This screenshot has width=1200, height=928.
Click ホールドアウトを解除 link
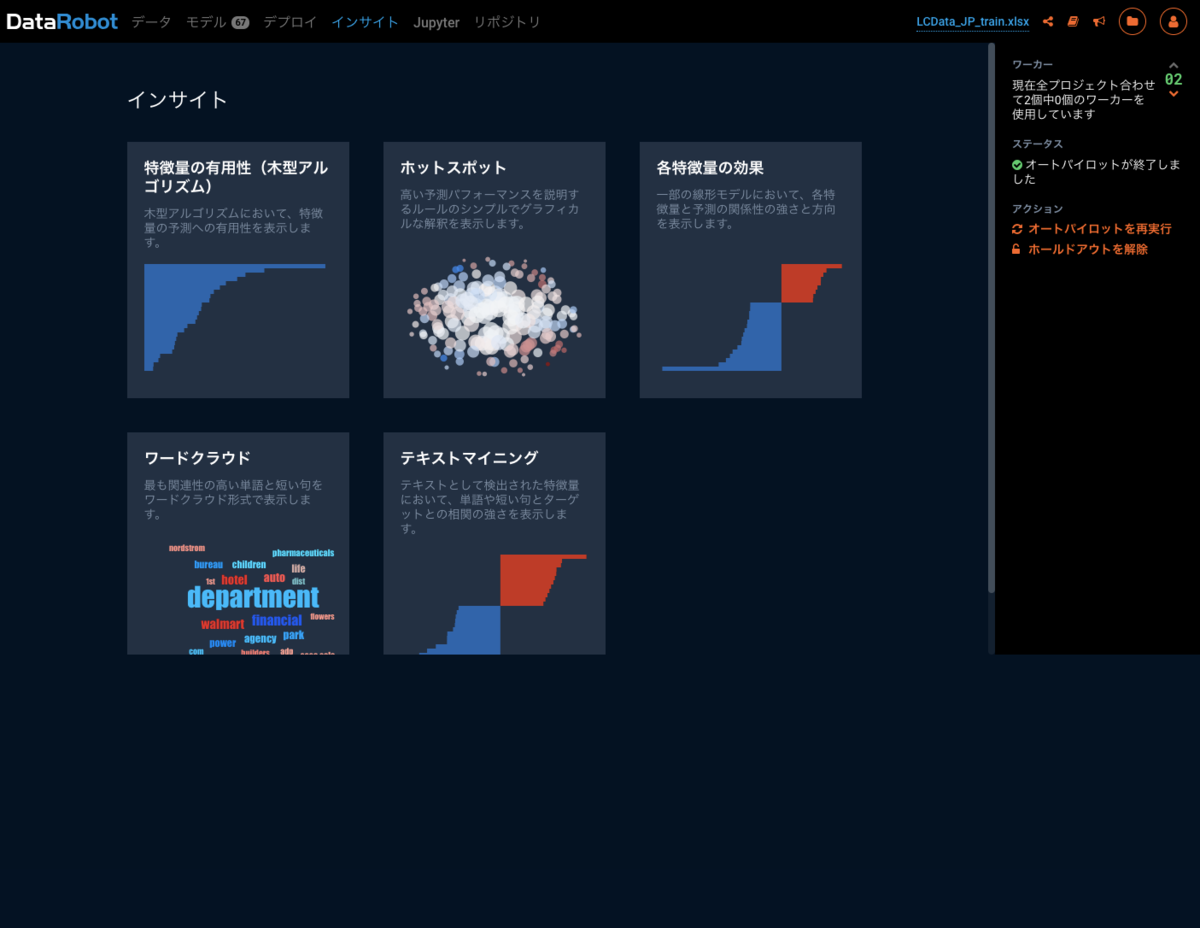(1088, 249)
